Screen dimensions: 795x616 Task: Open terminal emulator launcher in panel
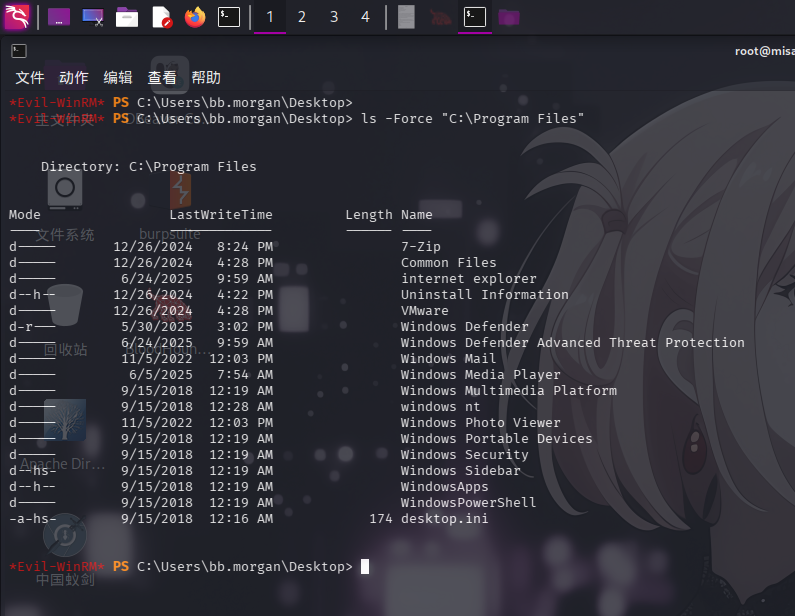click(x=229, y=17)
